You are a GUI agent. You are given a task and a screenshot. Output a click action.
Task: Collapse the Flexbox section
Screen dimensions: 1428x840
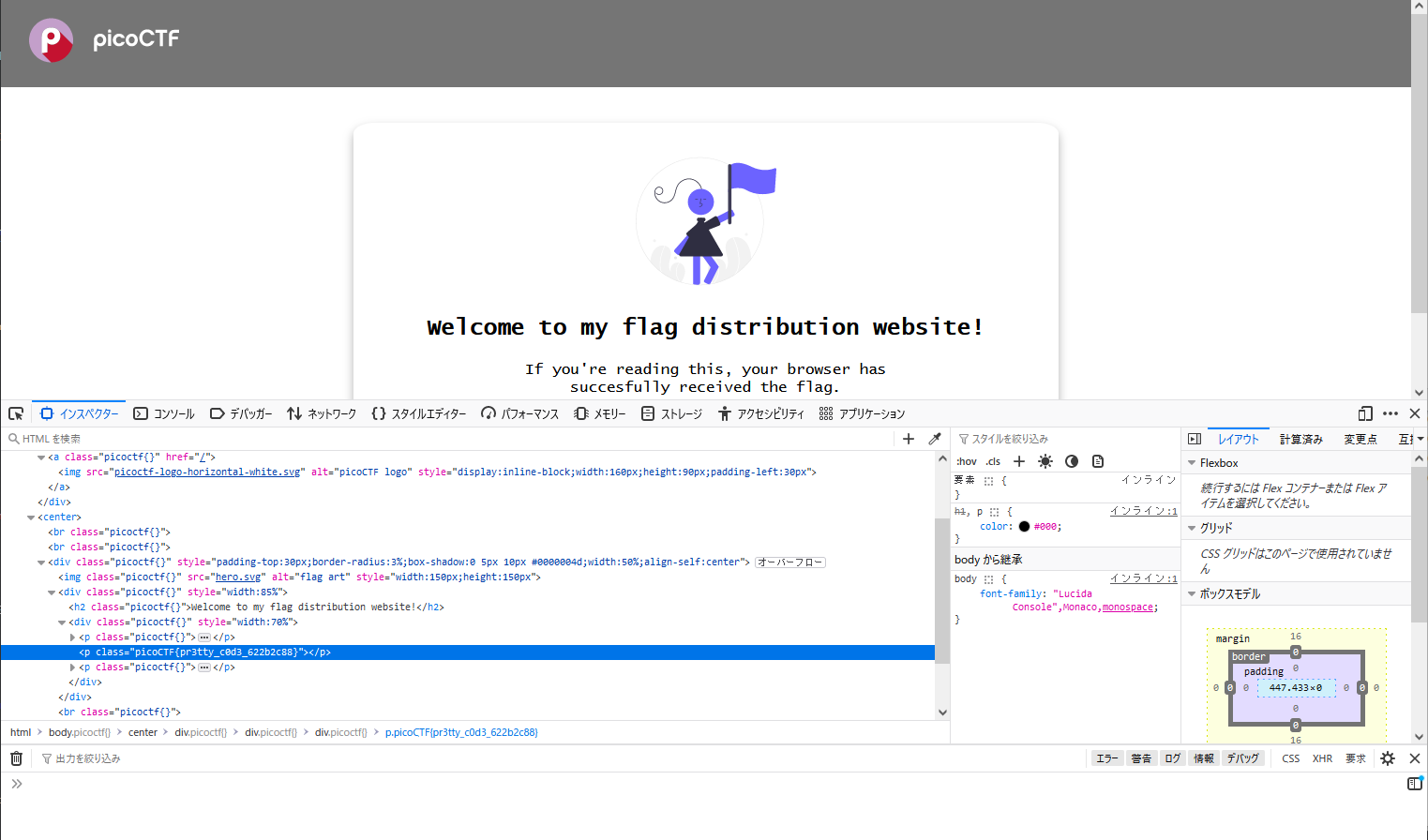click(x=1192, y=463)
